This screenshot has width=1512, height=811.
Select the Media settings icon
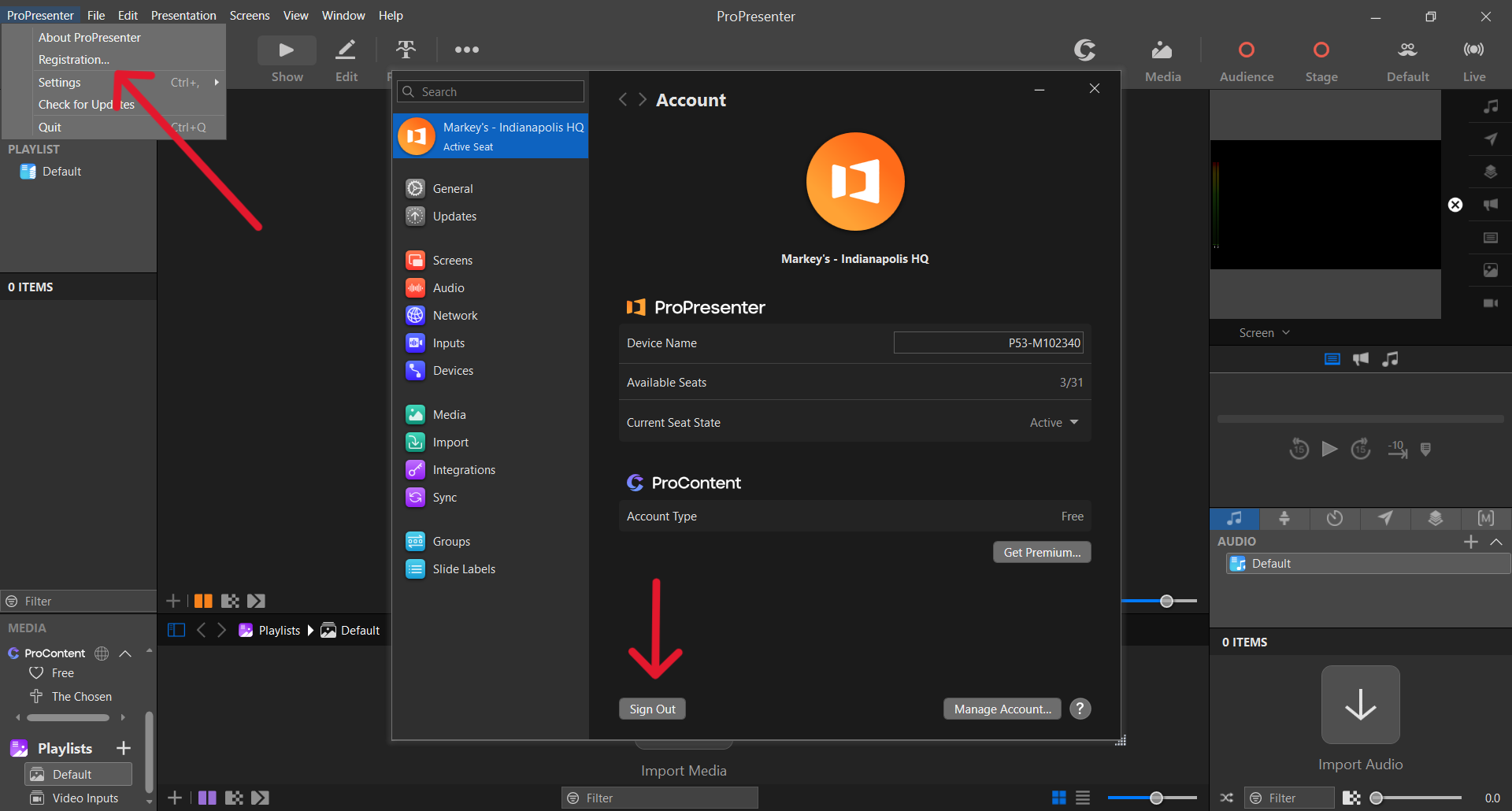click(x=415, y=415)
